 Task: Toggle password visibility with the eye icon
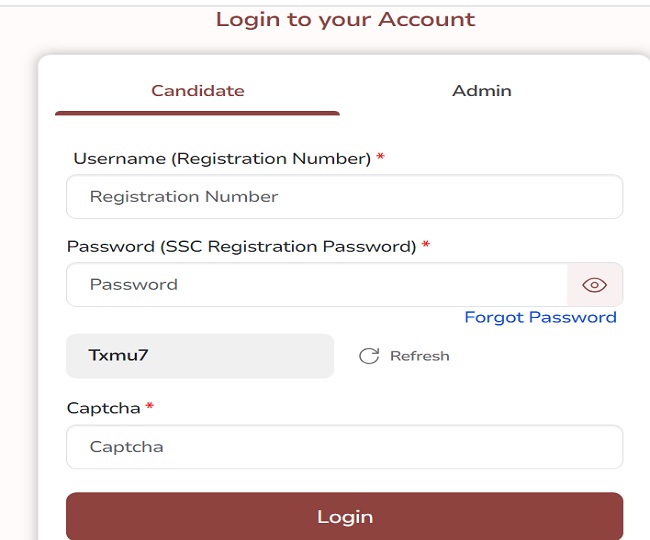(x=594, y=285)
